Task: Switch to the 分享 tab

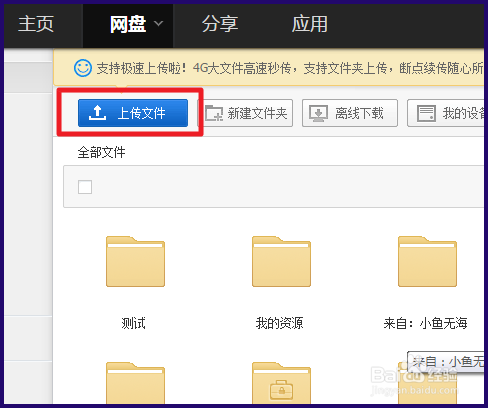Action: (220, 24)
